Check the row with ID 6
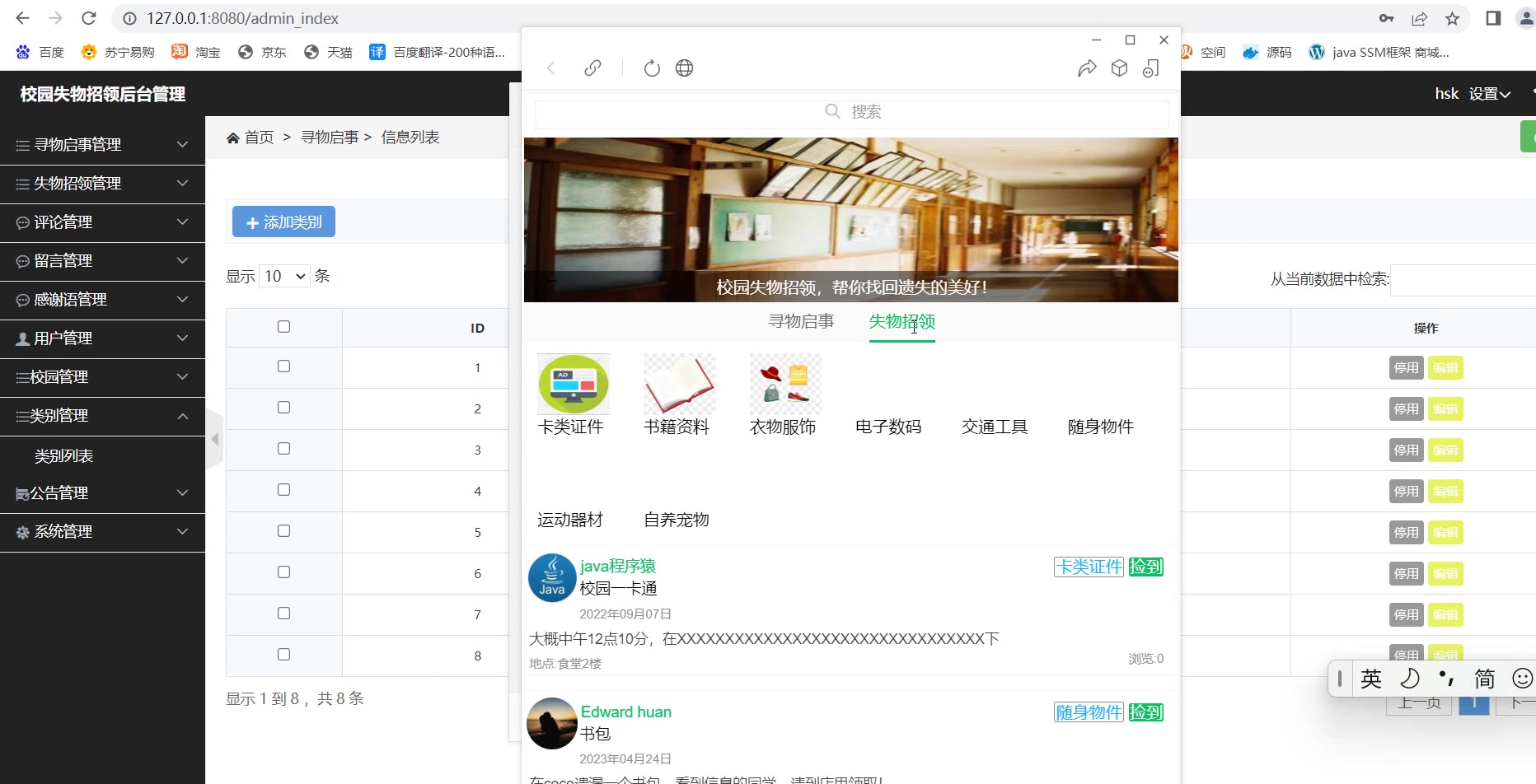 pos(283,572)
